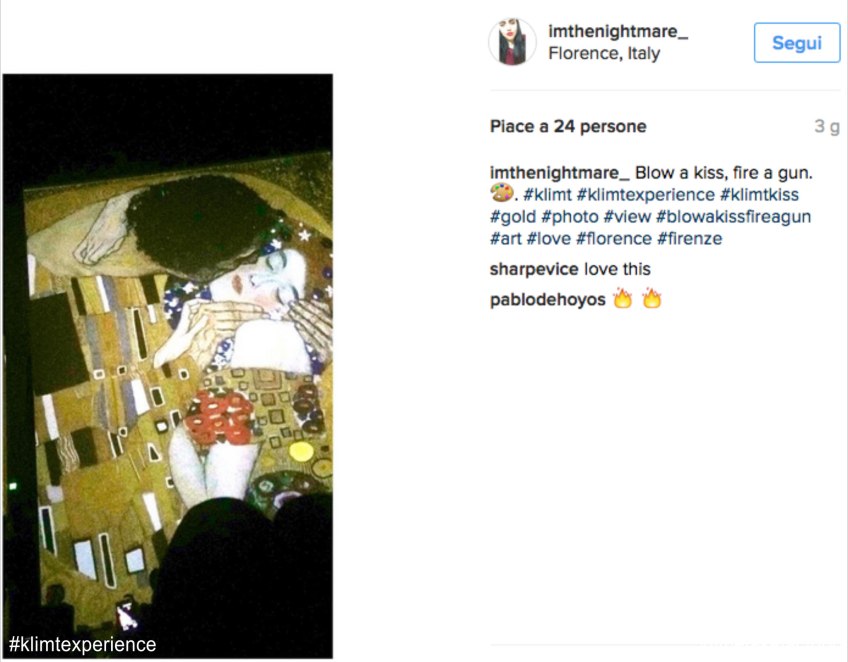Open the Florence, Italy location link

coord(604,54)
